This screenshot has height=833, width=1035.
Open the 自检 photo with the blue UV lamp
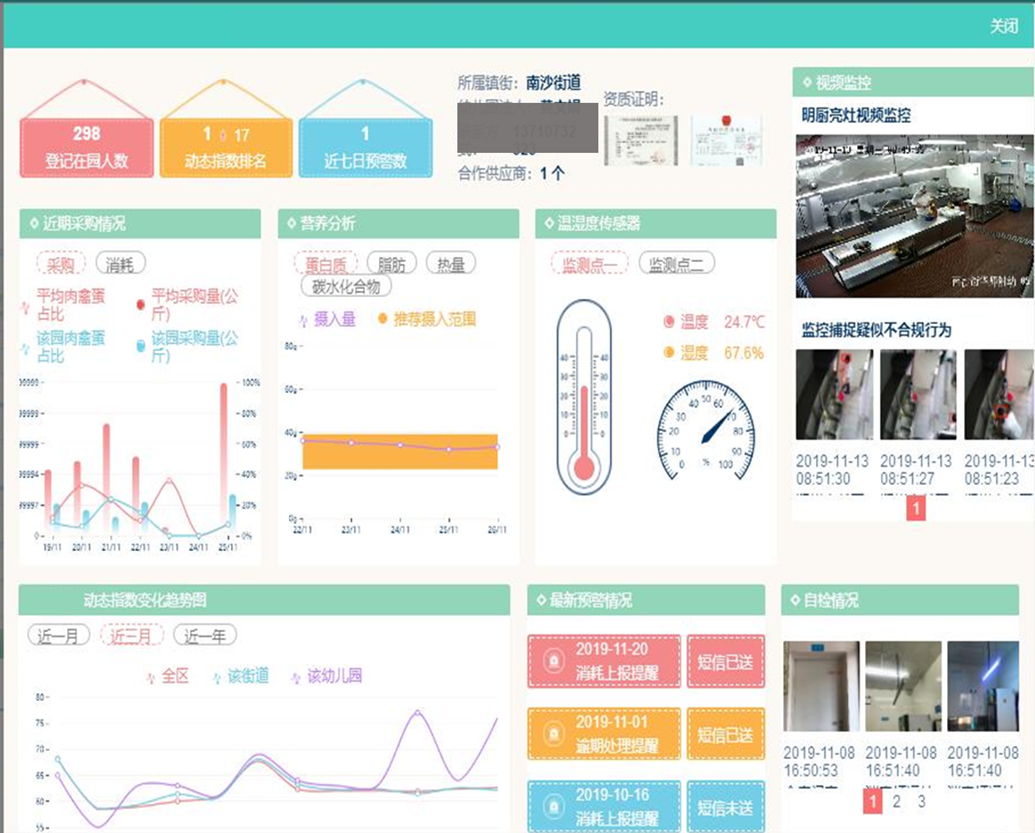pos(983,686)
